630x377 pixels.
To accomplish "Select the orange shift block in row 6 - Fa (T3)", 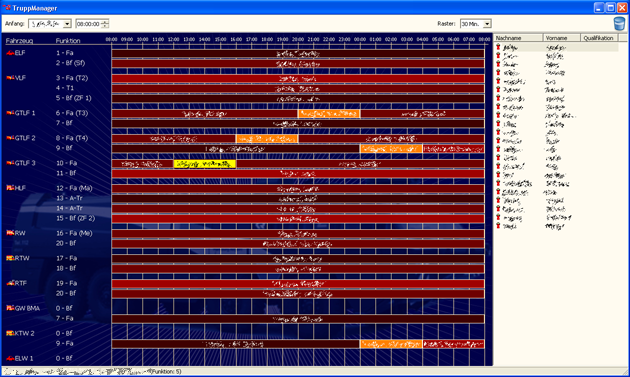I will [x=329, y=114].
